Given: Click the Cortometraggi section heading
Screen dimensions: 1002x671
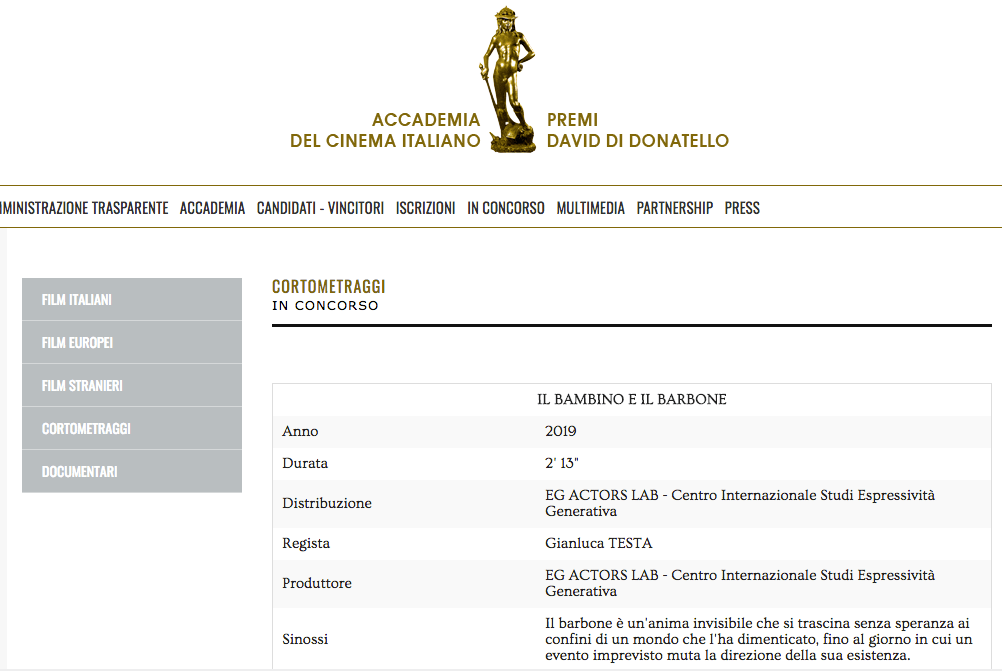Looking at the screenshot, I should point(329,287).
